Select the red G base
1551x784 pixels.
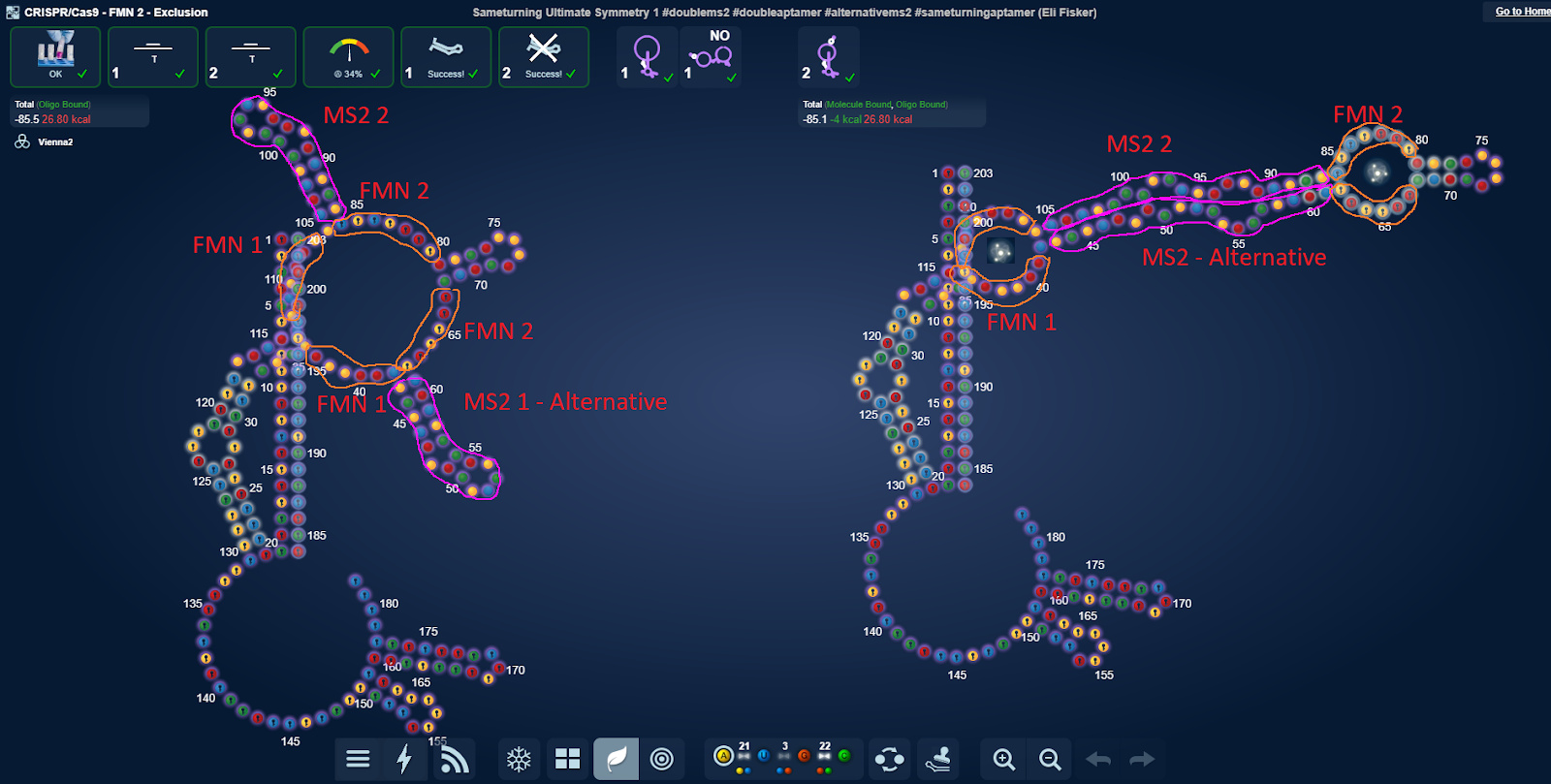(x=804, y=756)
